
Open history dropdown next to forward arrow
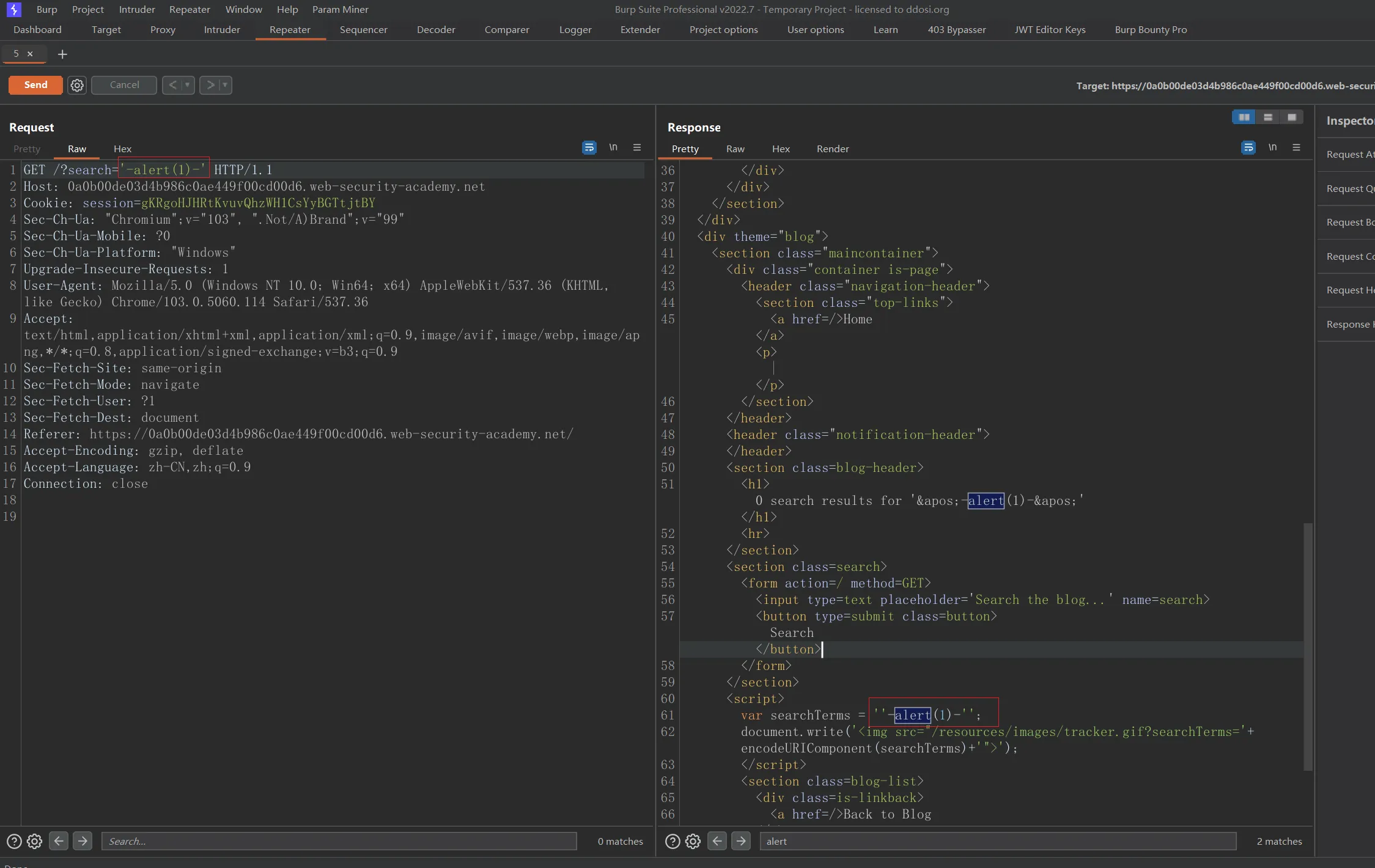pos(225,85)
